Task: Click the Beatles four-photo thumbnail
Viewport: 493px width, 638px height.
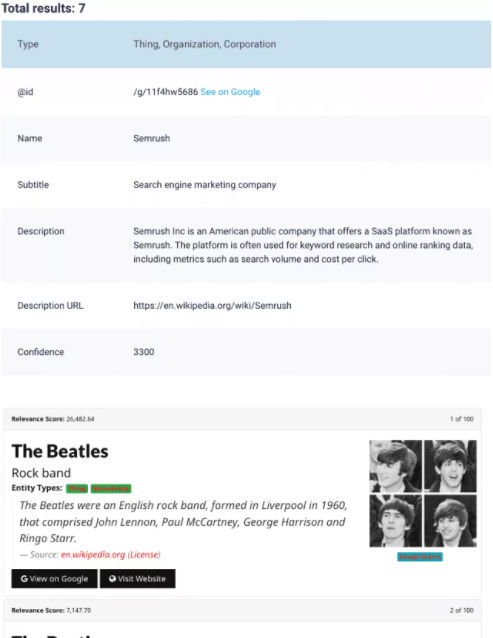Action: 423,494
